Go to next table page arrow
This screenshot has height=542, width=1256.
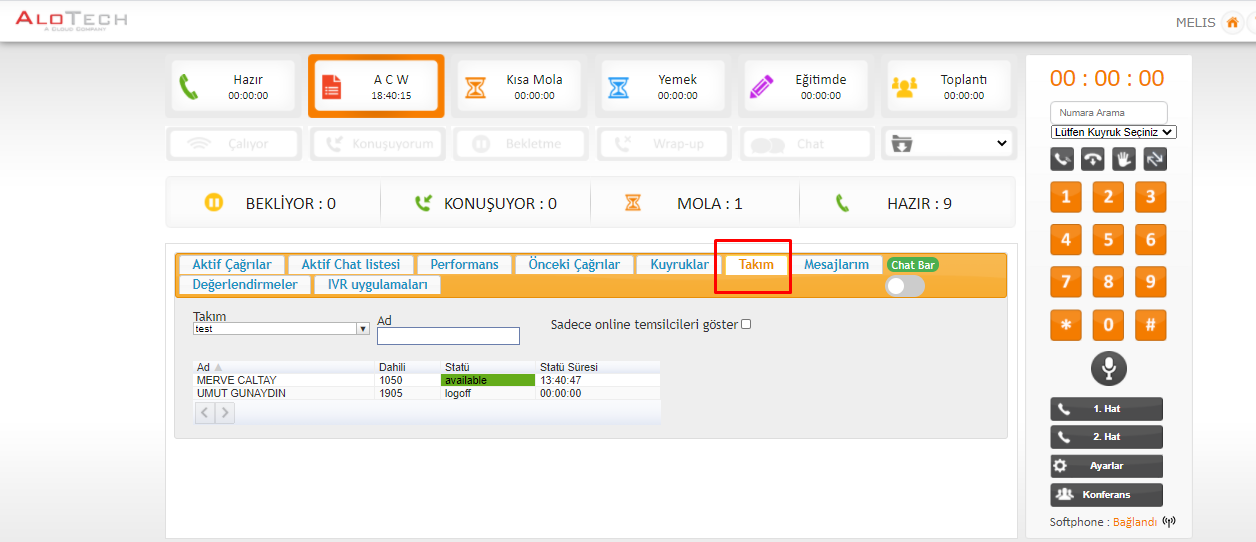[225, 412]
